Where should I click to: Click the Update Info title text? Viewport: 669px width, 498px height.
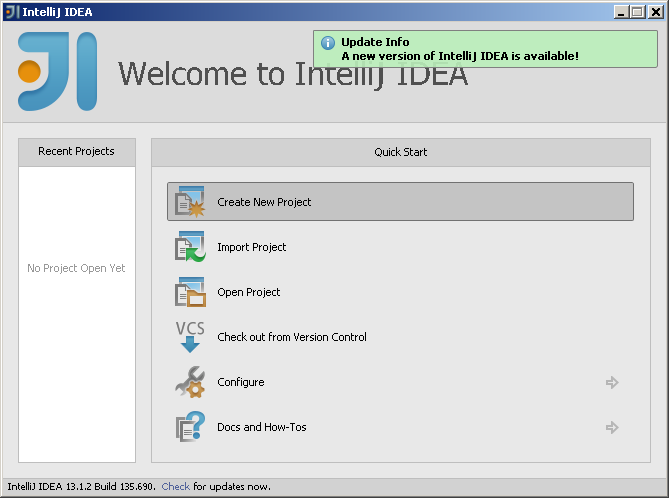[375, 42]
